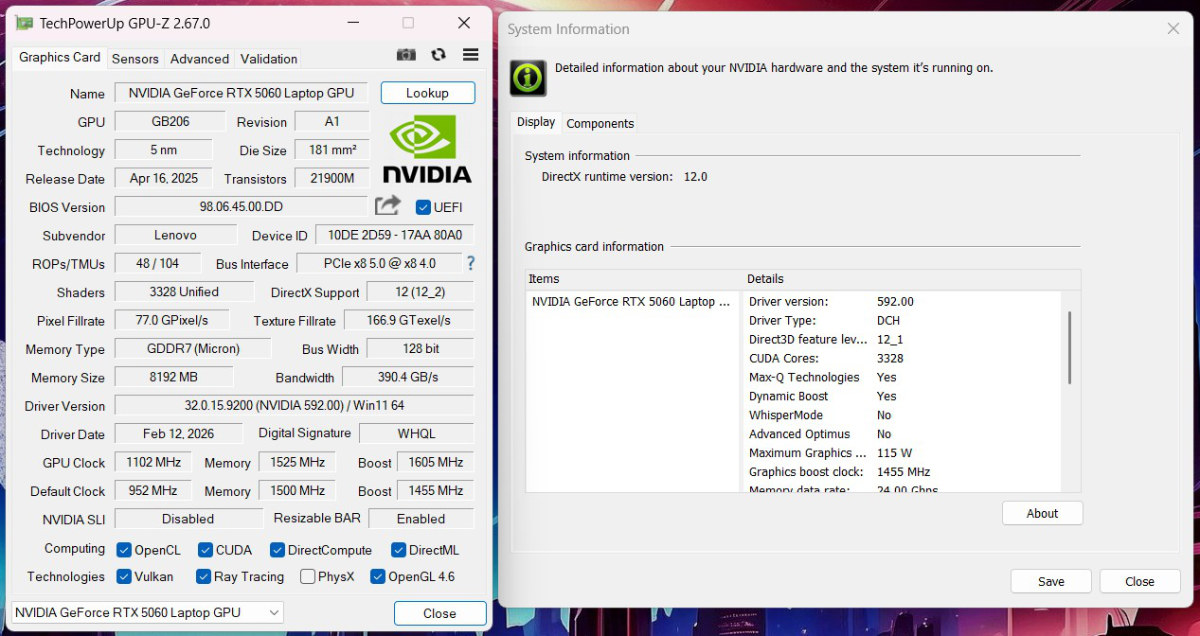Open PCIe bus interface help via question mark
Viewport: 1200px width, 636px height.
(470, 264)
